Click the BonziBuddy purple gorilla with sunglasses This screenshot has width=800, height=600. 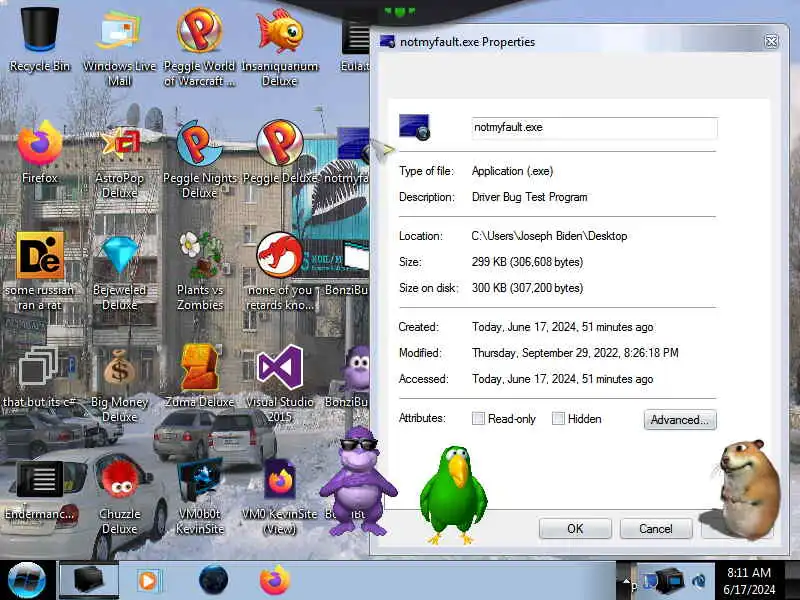click(359, 481)
